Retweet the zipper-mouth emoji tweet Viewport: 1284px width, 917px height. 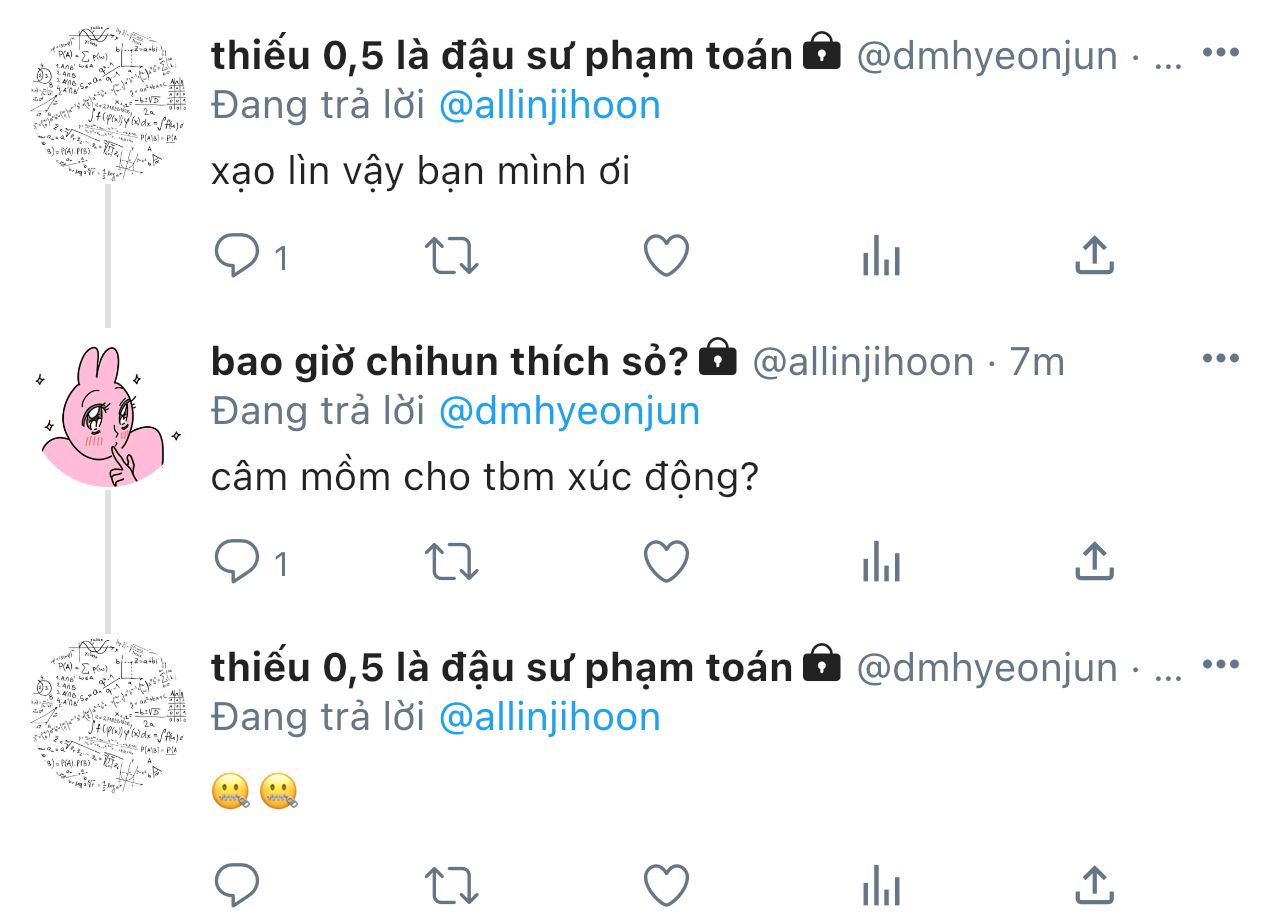(x=452, y=885)
